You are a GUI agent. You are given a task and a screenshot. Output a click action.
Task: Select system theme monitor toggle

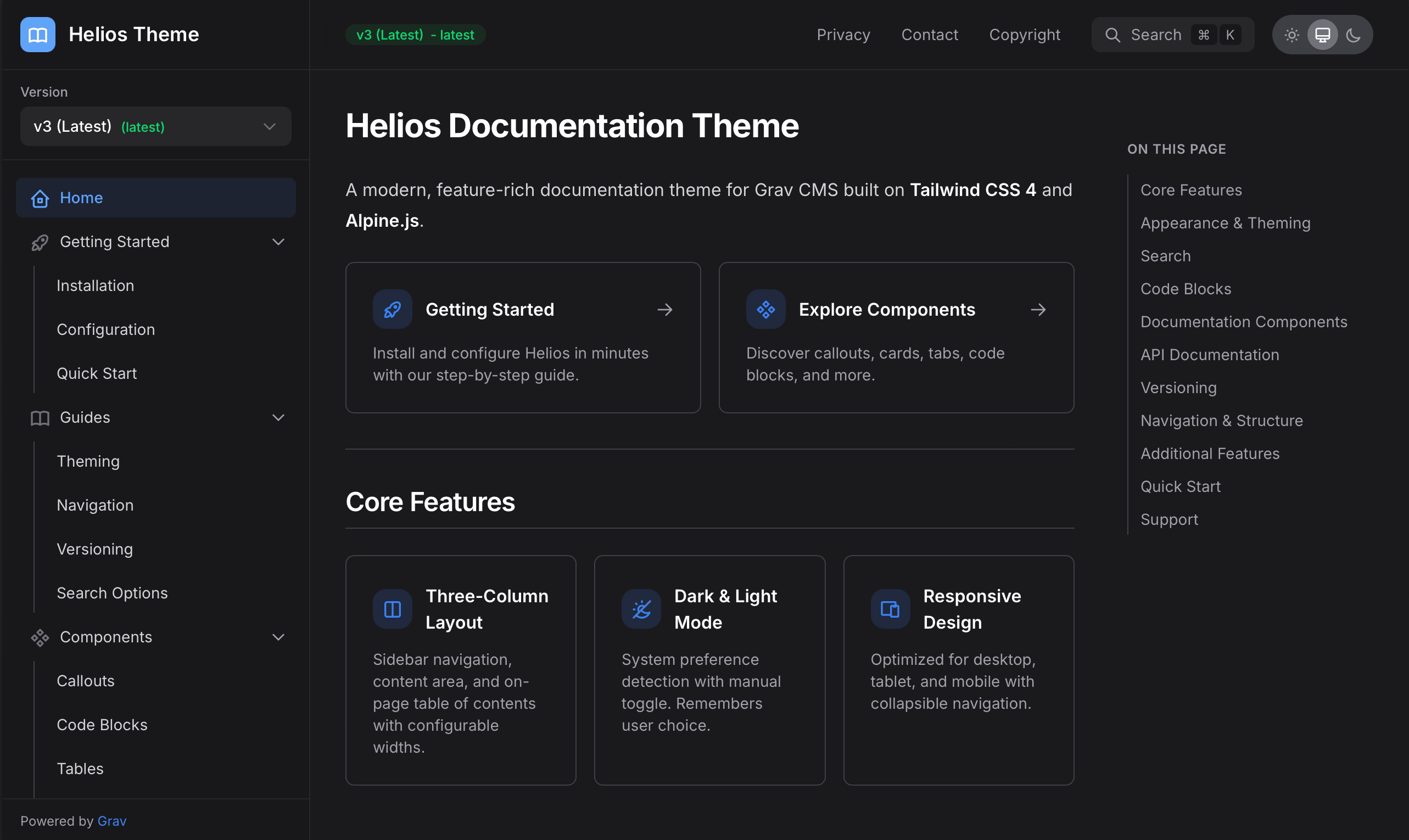pyautogui.click(x=1322, y=35)
